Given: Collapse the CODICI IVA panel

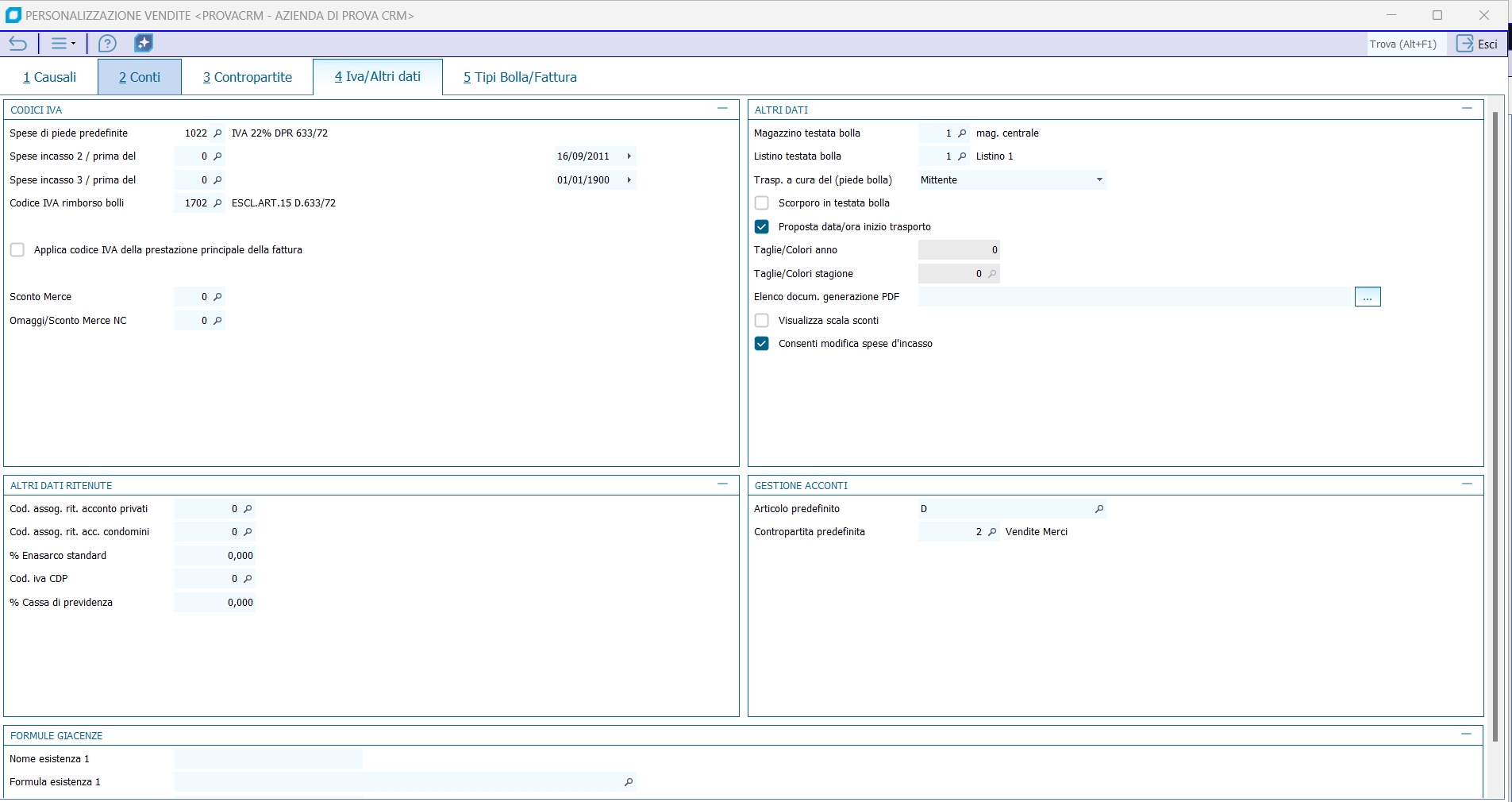Looking at the screenshot, I should [x=722, y=109].
